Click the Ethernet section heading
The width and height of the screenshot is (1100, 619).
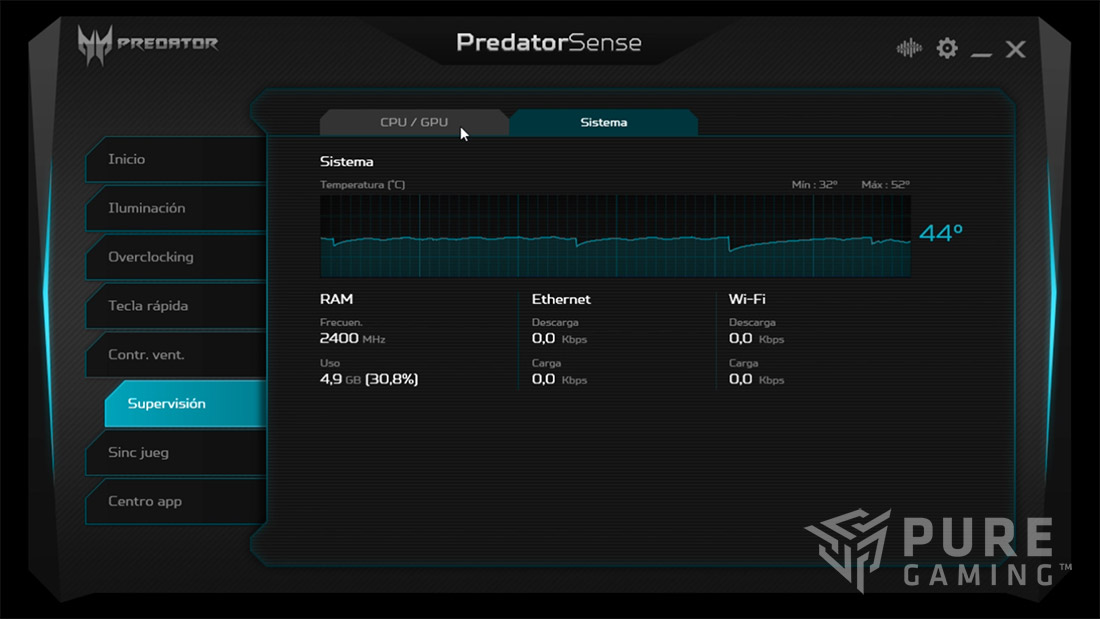click(561, 299)
